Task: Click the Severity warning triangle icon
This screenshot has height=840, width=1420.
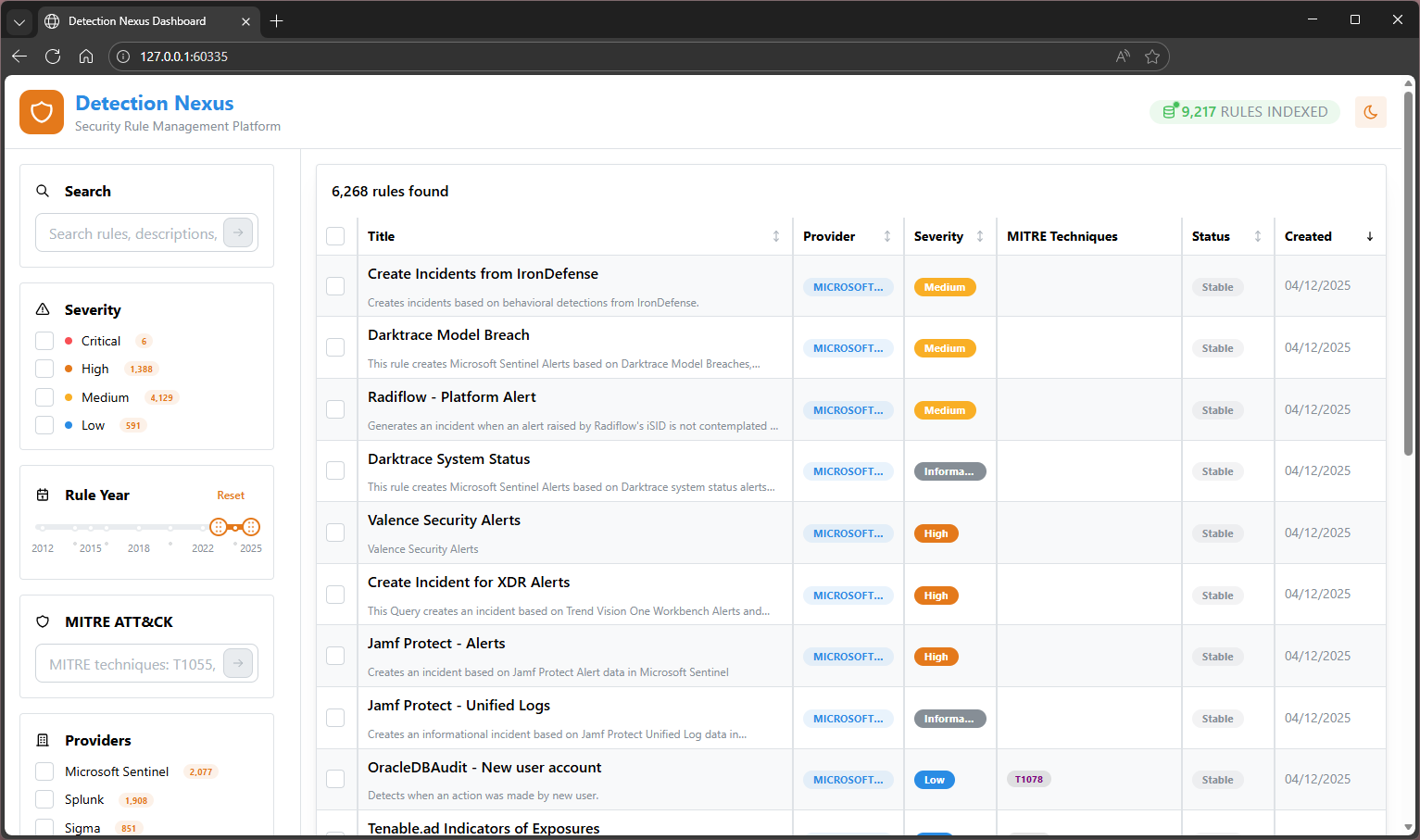Action: [x=43, y=309]
